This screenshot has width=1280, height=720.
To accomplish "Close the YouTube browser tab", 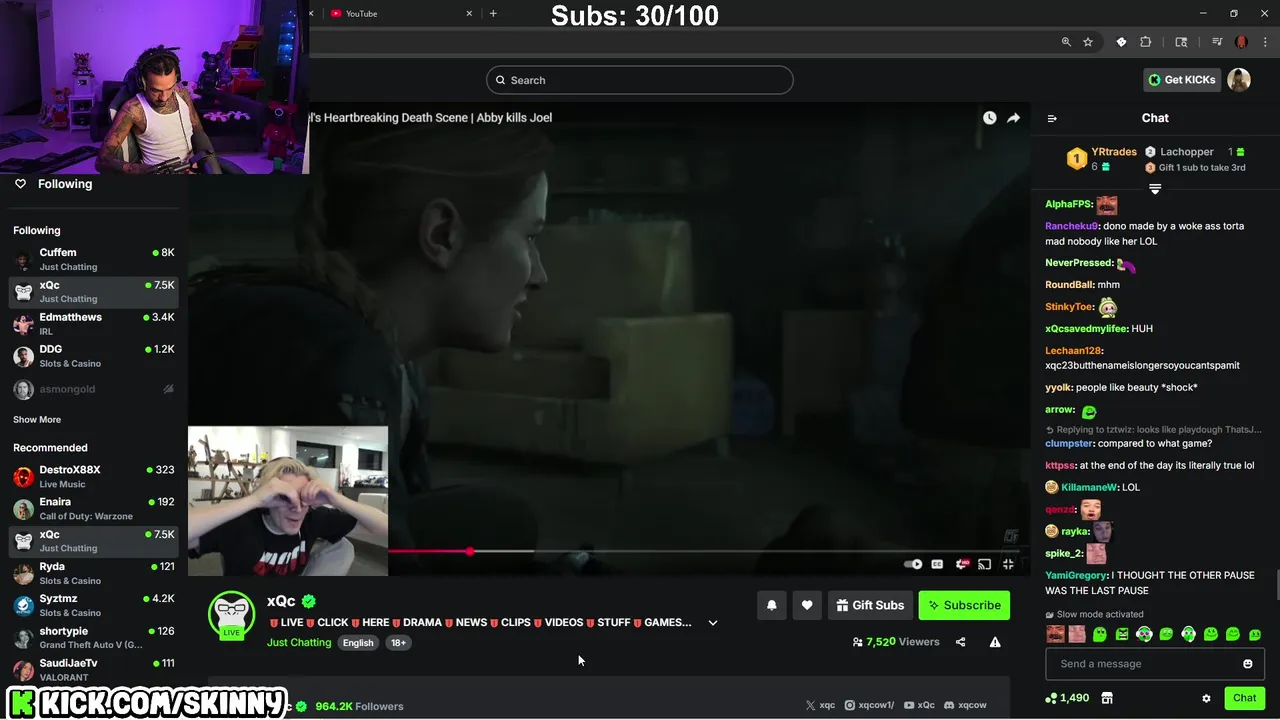I will pos(470,13).
